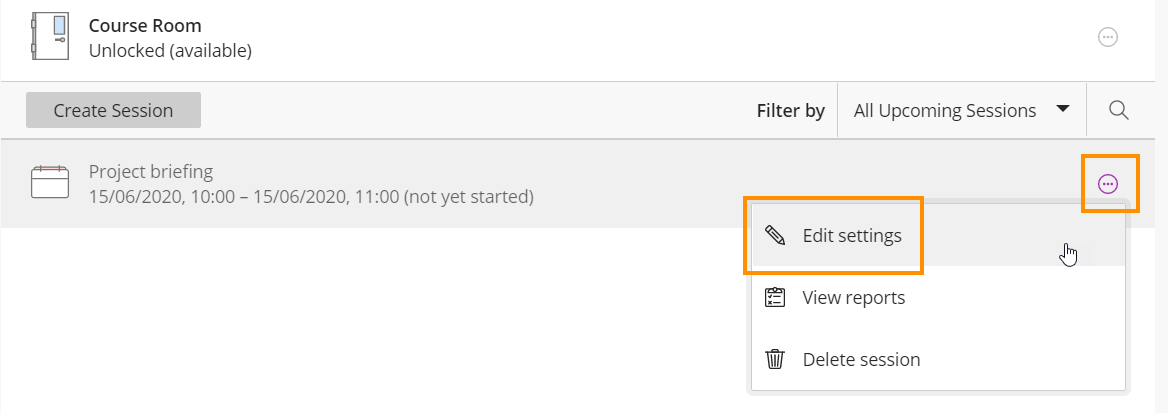The width and height of the screenshot is (1168, 413).
Task: Open Project briefing session options ellipsis
Action: point(1108,183)
